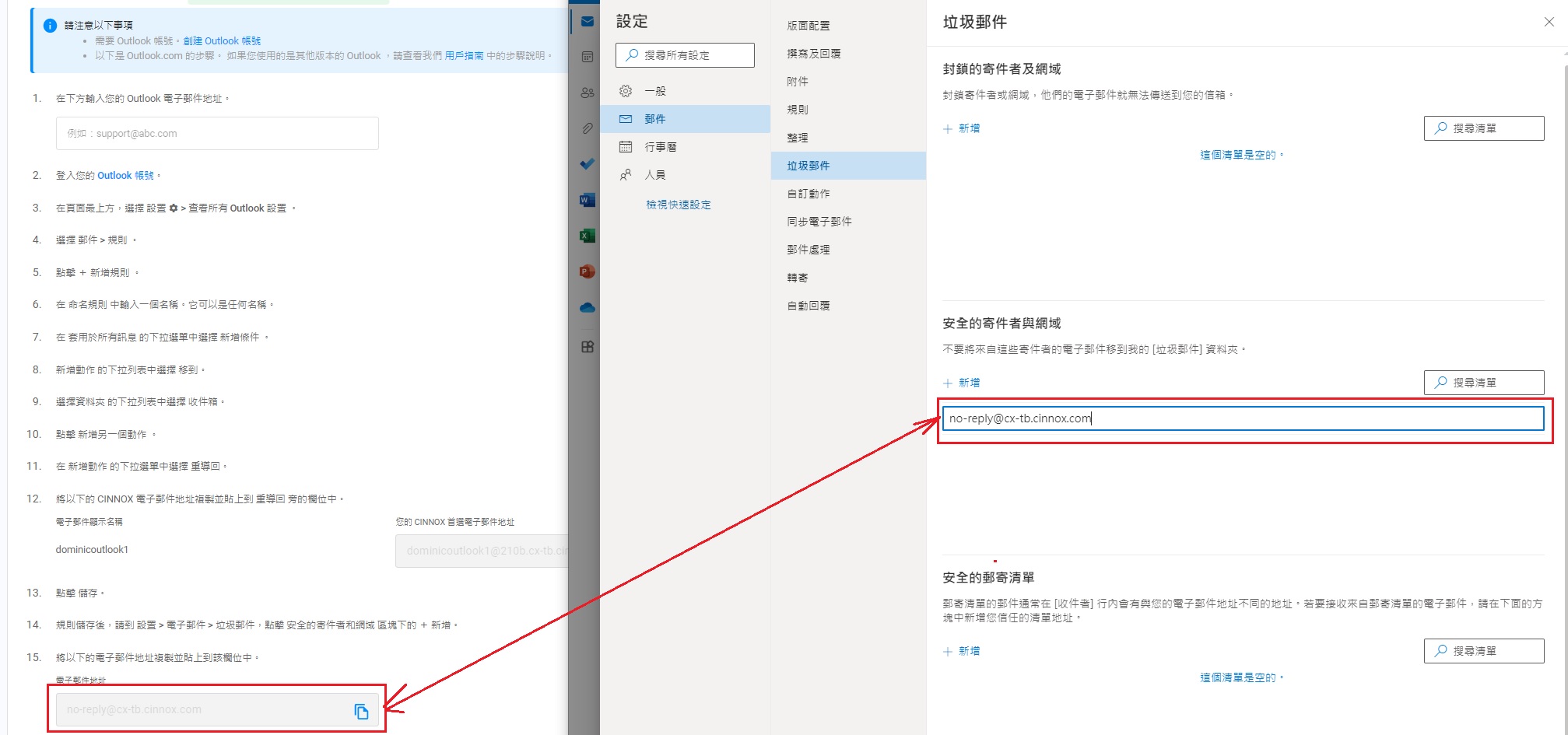Open the OneDrive cloud icon in sidebar
Viewport: 1568px width, 735px height.
coord(588,308)
